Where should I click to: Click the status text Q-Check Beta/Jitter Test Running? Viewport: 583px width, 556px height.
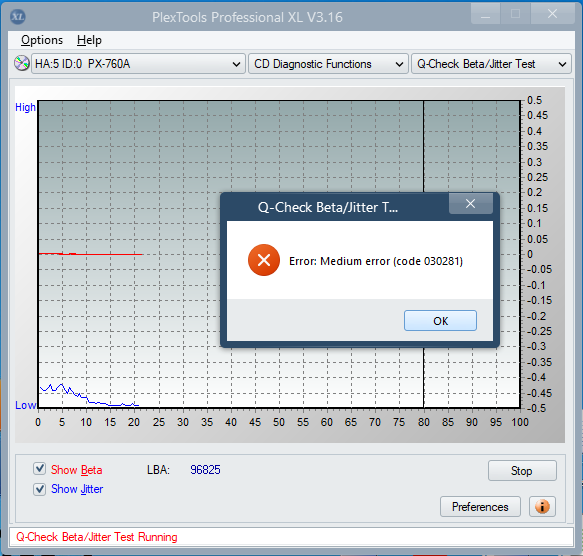coord(97,537)
